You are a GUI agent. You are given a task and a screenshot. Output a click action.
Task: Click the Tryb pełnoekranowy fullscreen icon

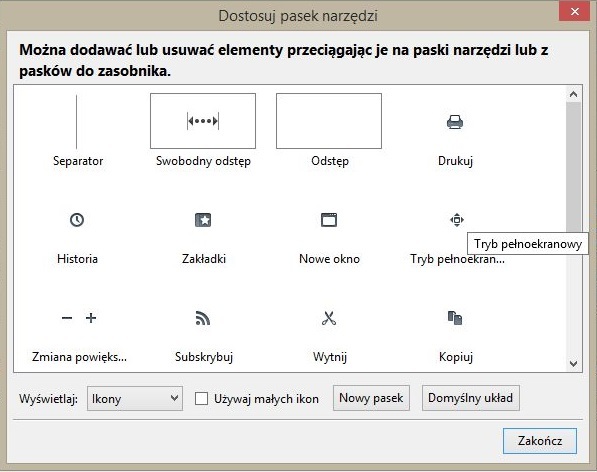click(x=457, y=220)
